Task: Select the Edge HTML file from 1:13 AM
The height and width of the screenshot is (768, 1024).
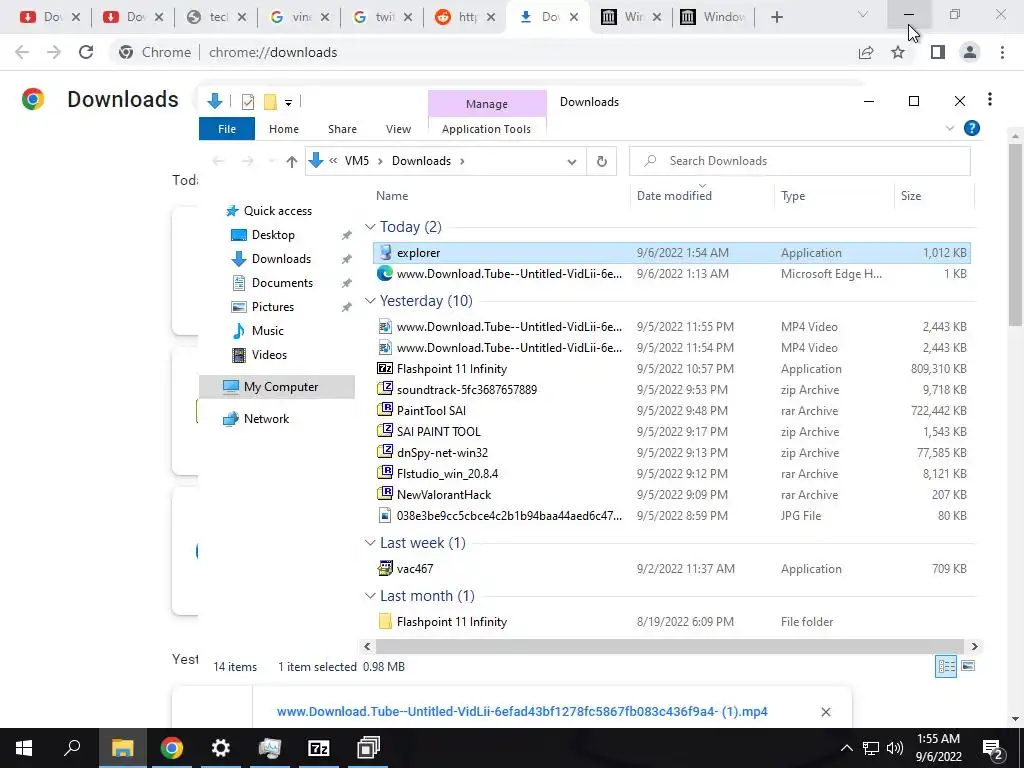Action: 671,274
